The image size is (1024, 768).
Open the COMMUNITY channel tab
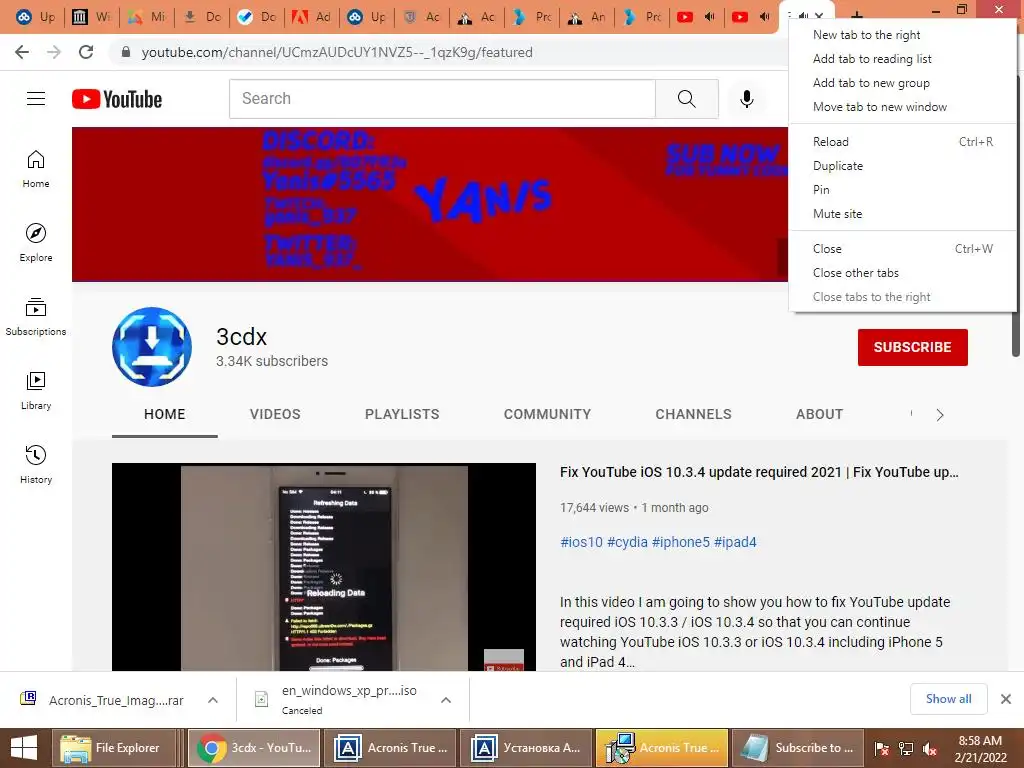pos(547,414)
